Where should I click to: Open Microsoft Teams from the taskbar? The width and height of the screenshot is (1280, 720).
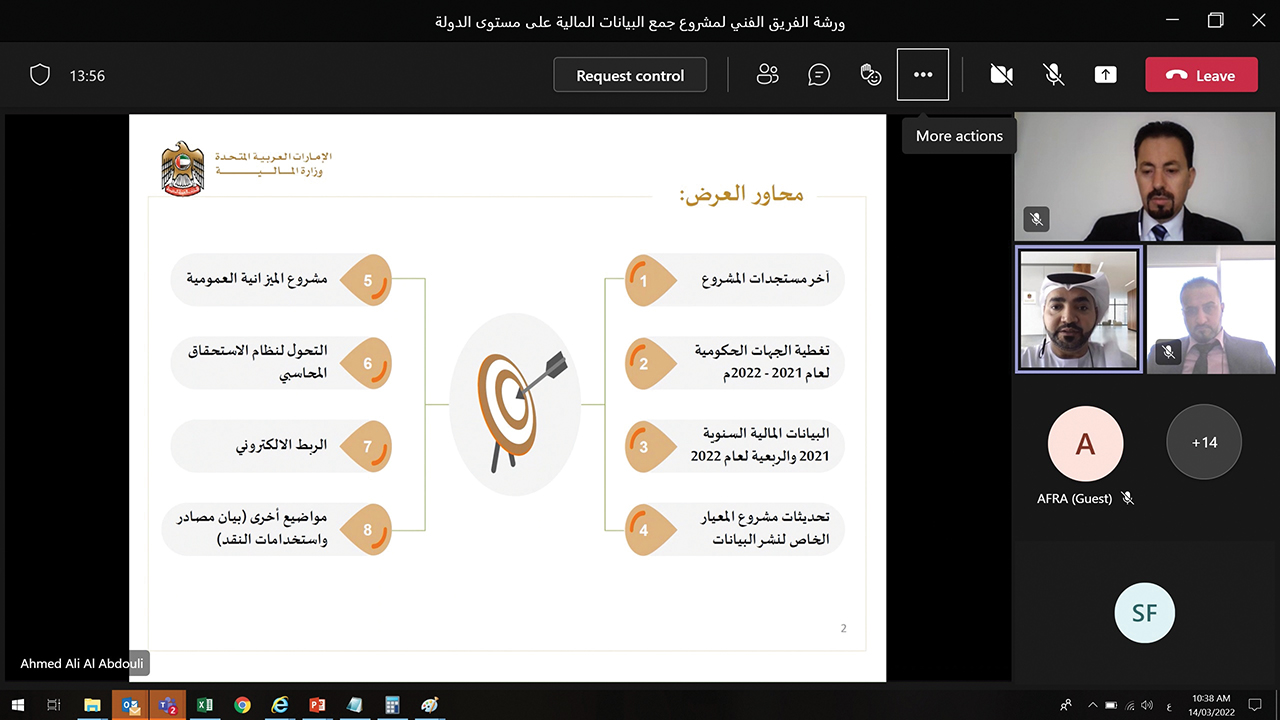point(168,705)
